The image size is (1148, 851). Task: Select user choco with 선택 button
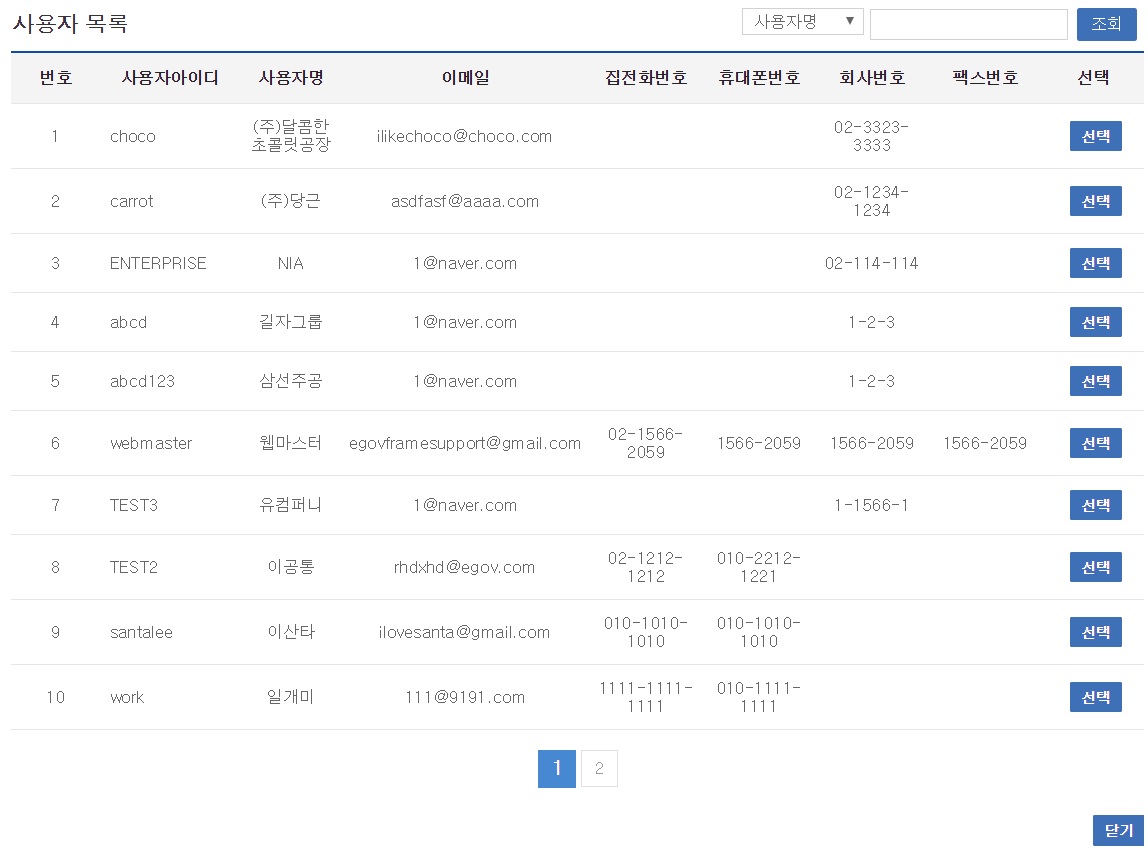(1095, 136)
